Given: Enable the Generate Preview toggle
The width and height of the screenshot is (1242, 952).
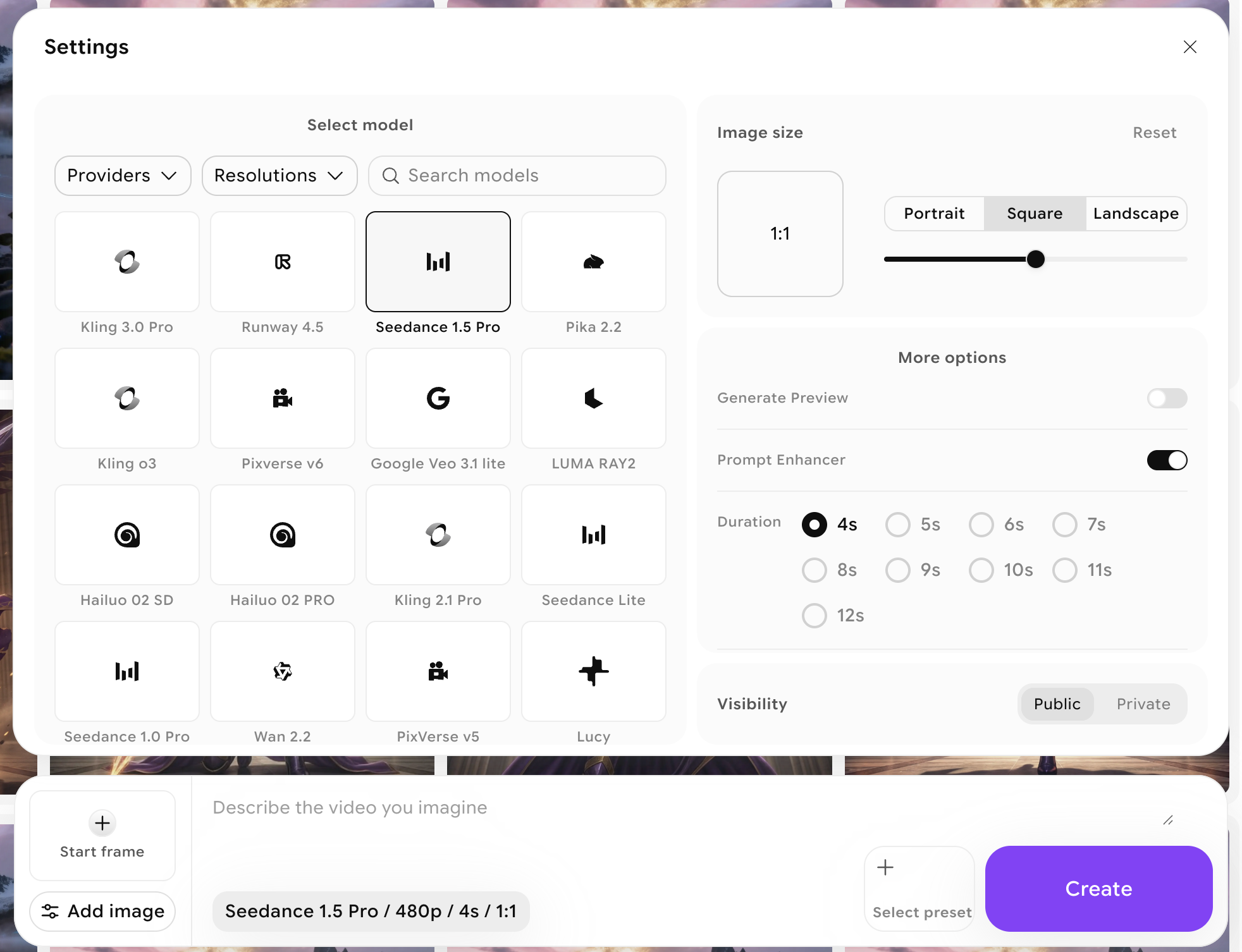Looking at the screenshot, I should (x=1166, y=398).
